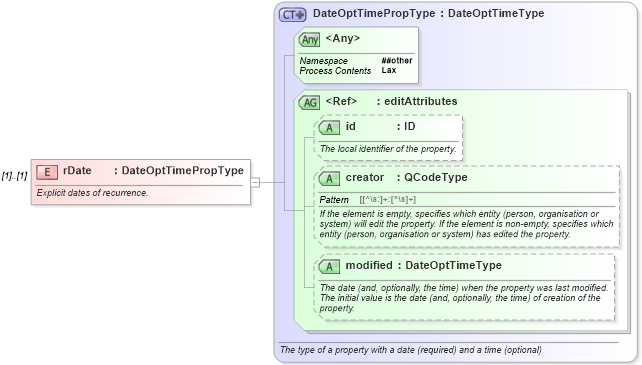Open DateOptTimePropType type link on rDate
The image size is (642, 365).
click(x=183, y=170)
